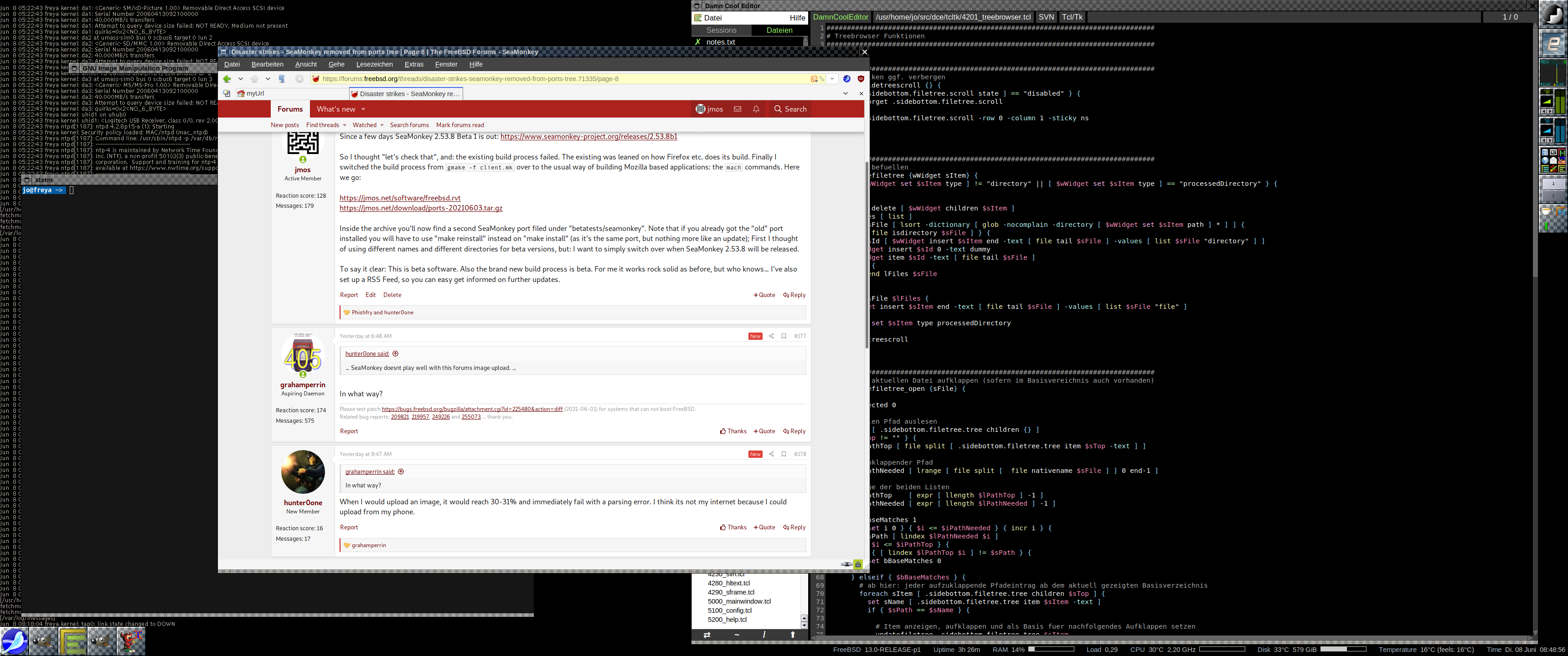Select 5000_mainwindow.tcl in file list

[739, 601]
